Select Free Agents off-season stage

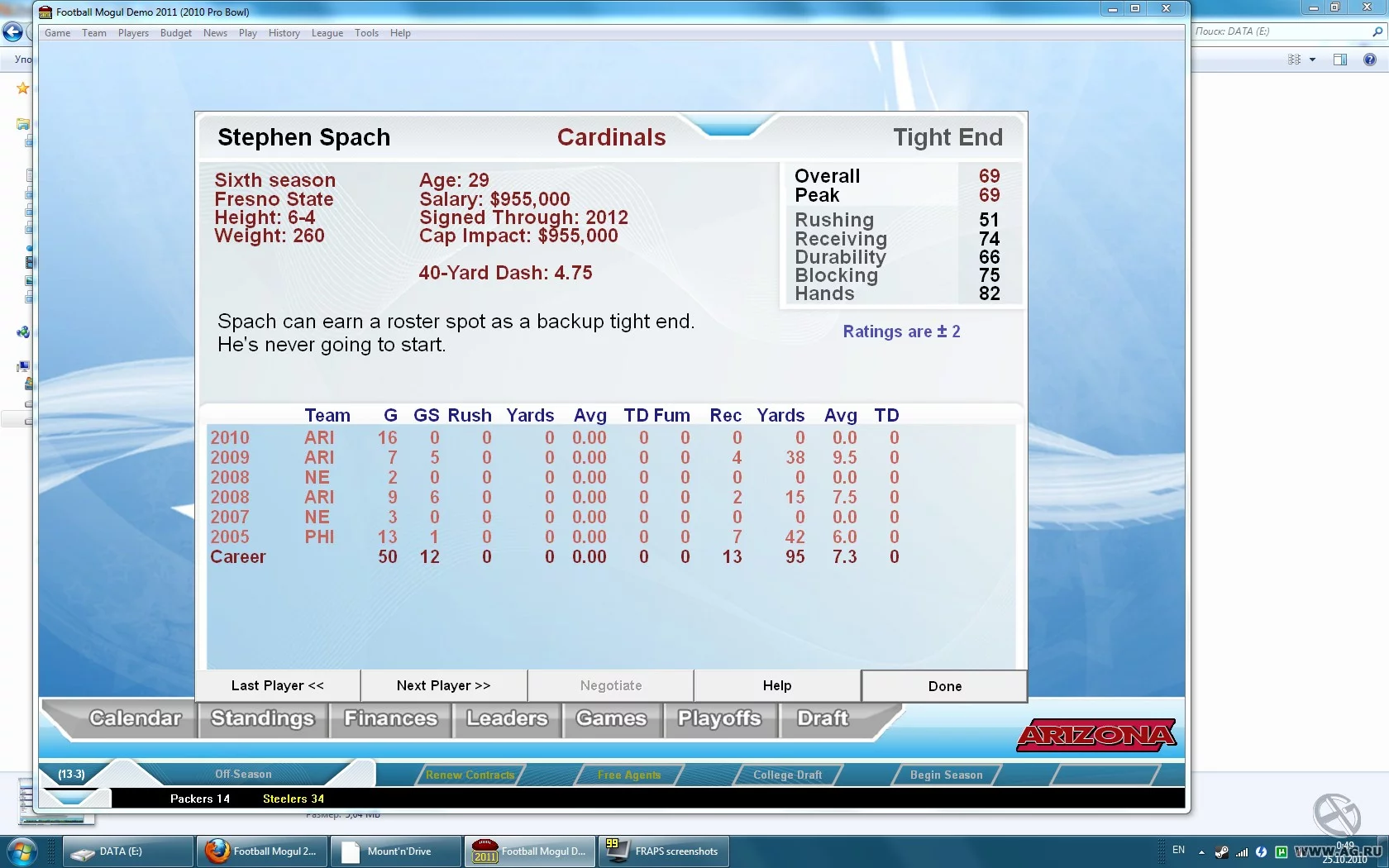click(x=629, y=775)
